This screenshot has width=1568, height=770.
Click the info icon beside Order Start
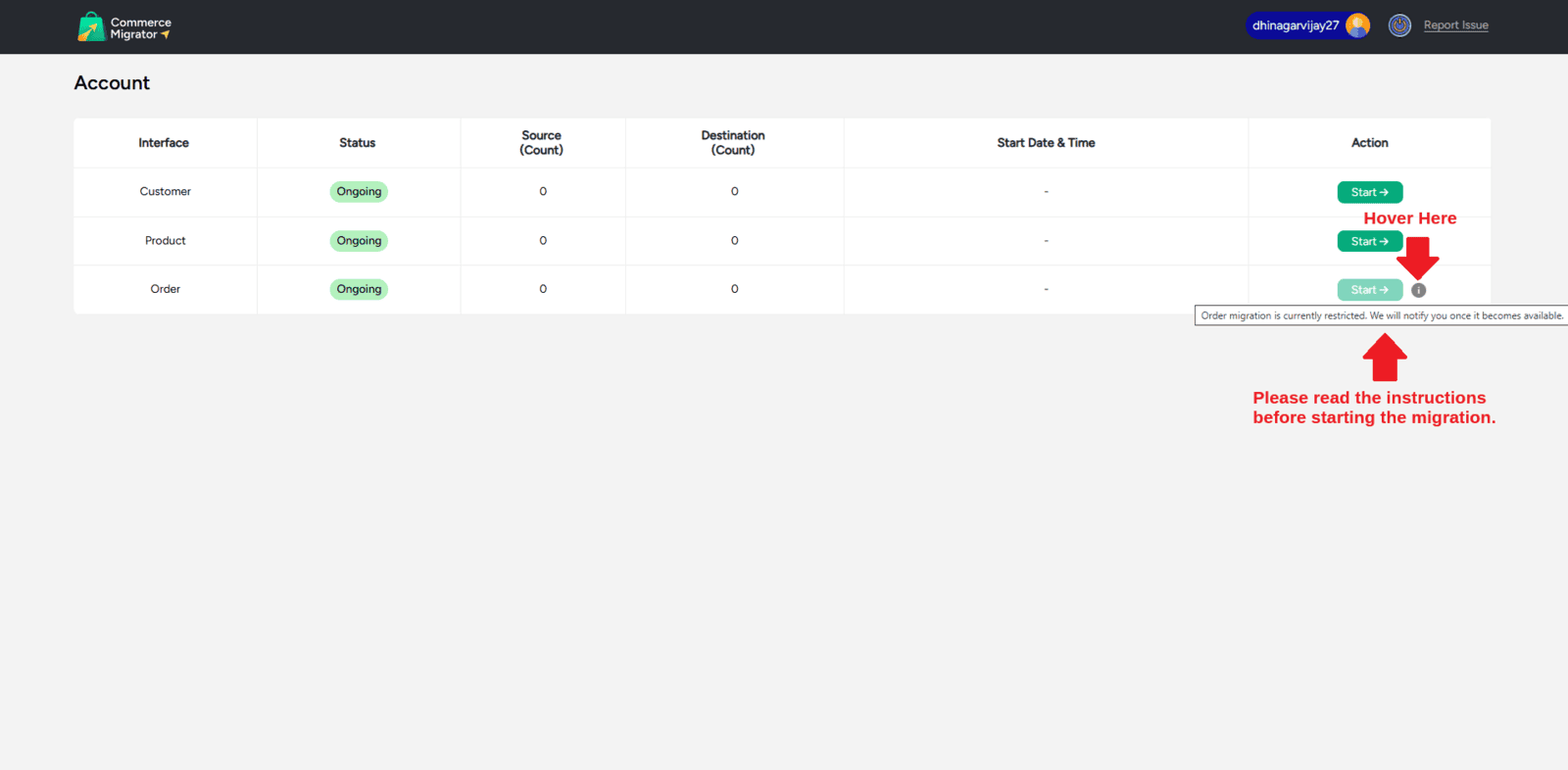point(1418,290)
